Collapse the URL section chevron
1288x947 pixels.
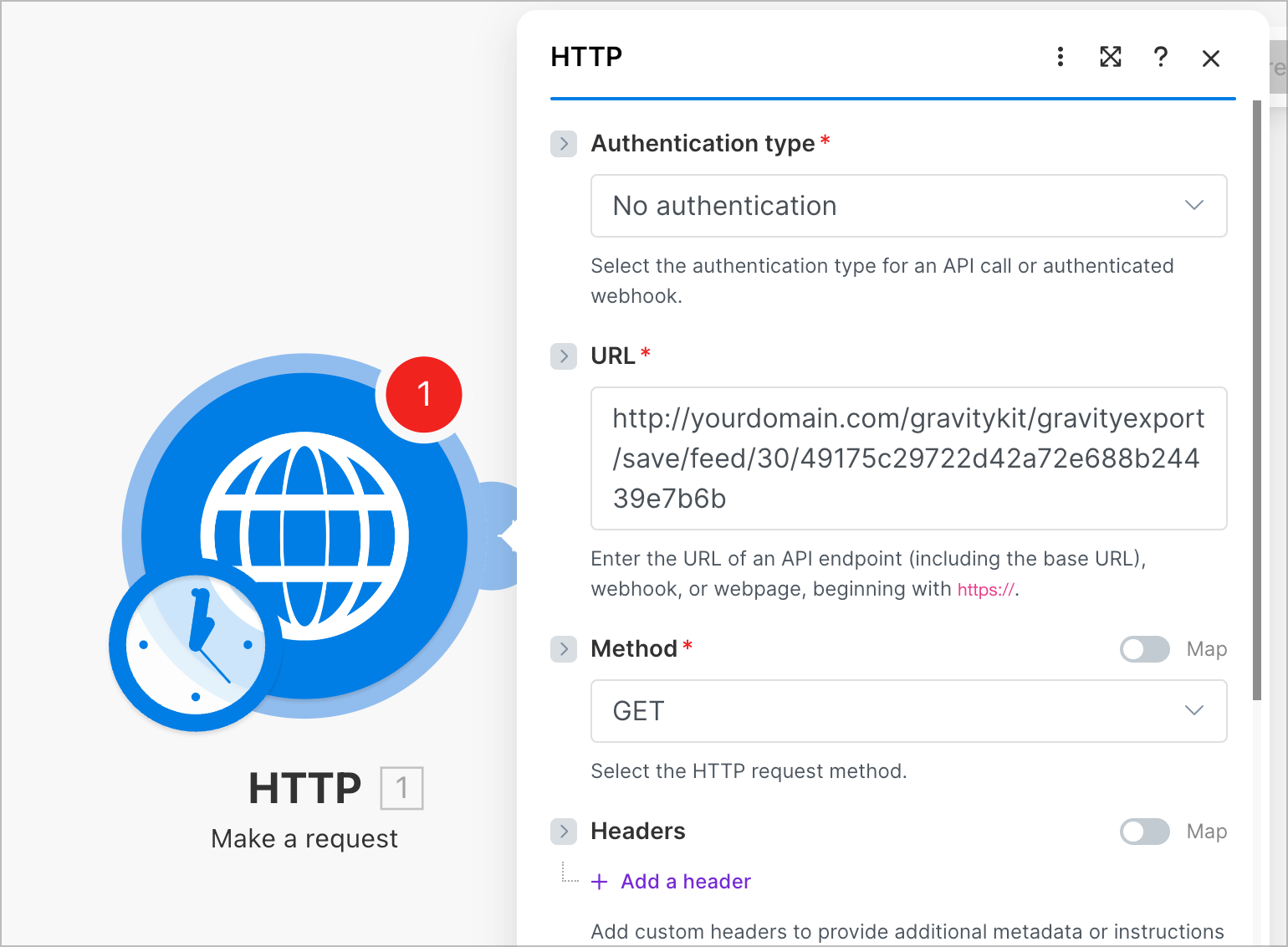pos(564,356)
